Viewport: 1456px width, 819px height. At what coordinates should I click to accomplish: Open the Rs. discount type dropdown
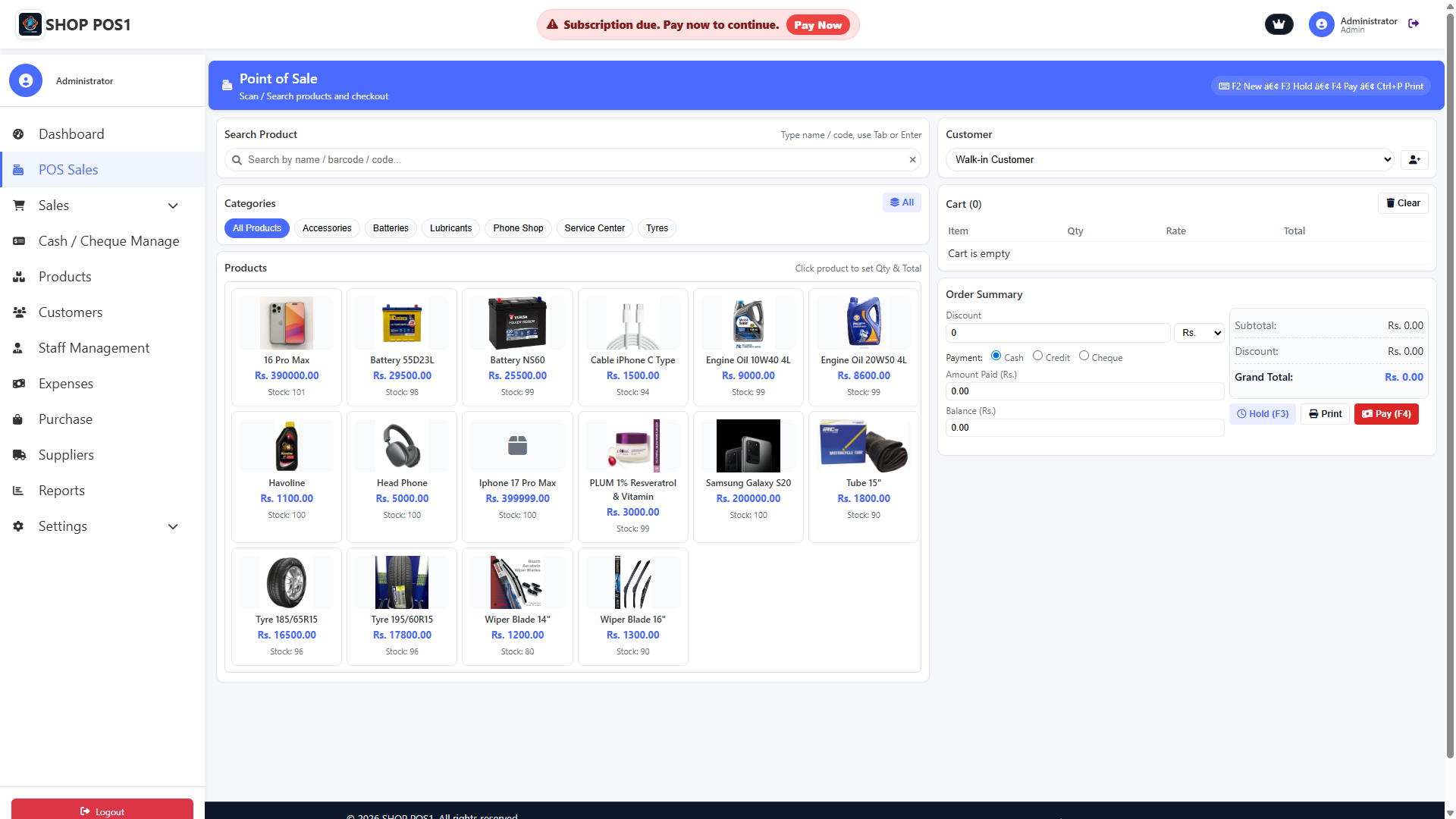(1199, 333)
